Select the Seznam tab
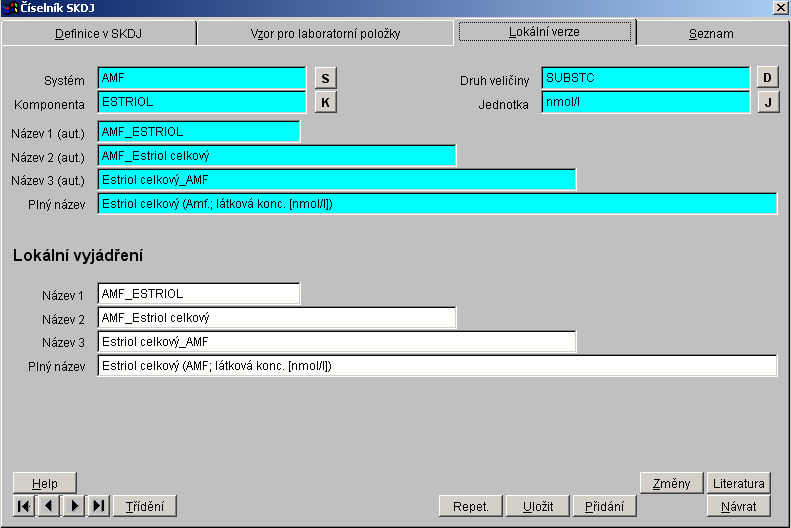The width and height of the screenshot is (791, 528). tap(710, 34)
